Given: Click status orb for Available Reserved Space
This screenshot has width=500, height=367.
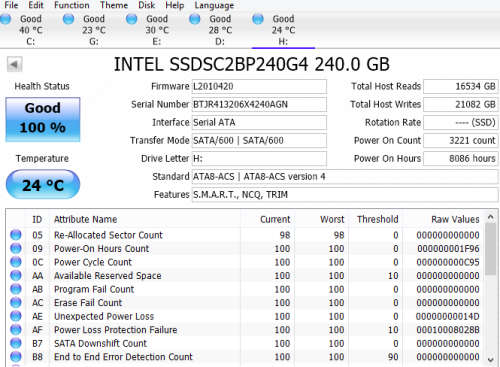Looking at the screenshot, I should coord(16,275).
